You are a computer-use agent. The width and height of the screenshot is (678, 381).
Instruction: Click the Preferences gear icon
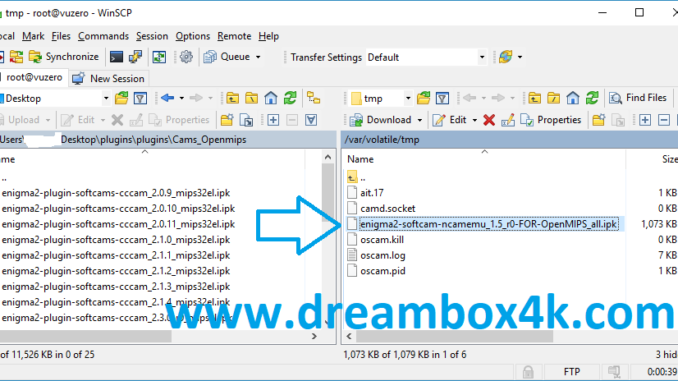coord(186,57)
